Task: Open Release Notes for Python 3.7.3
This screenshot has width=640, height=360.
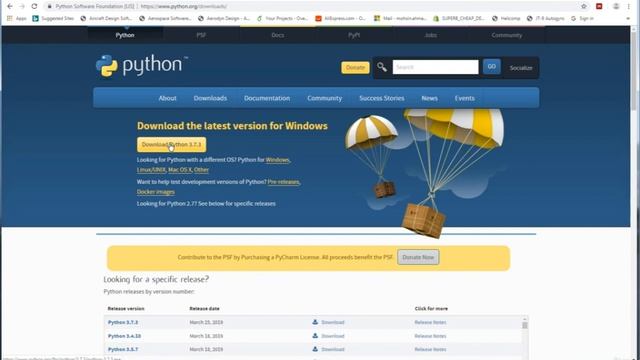Action: (x=430, y=322)
